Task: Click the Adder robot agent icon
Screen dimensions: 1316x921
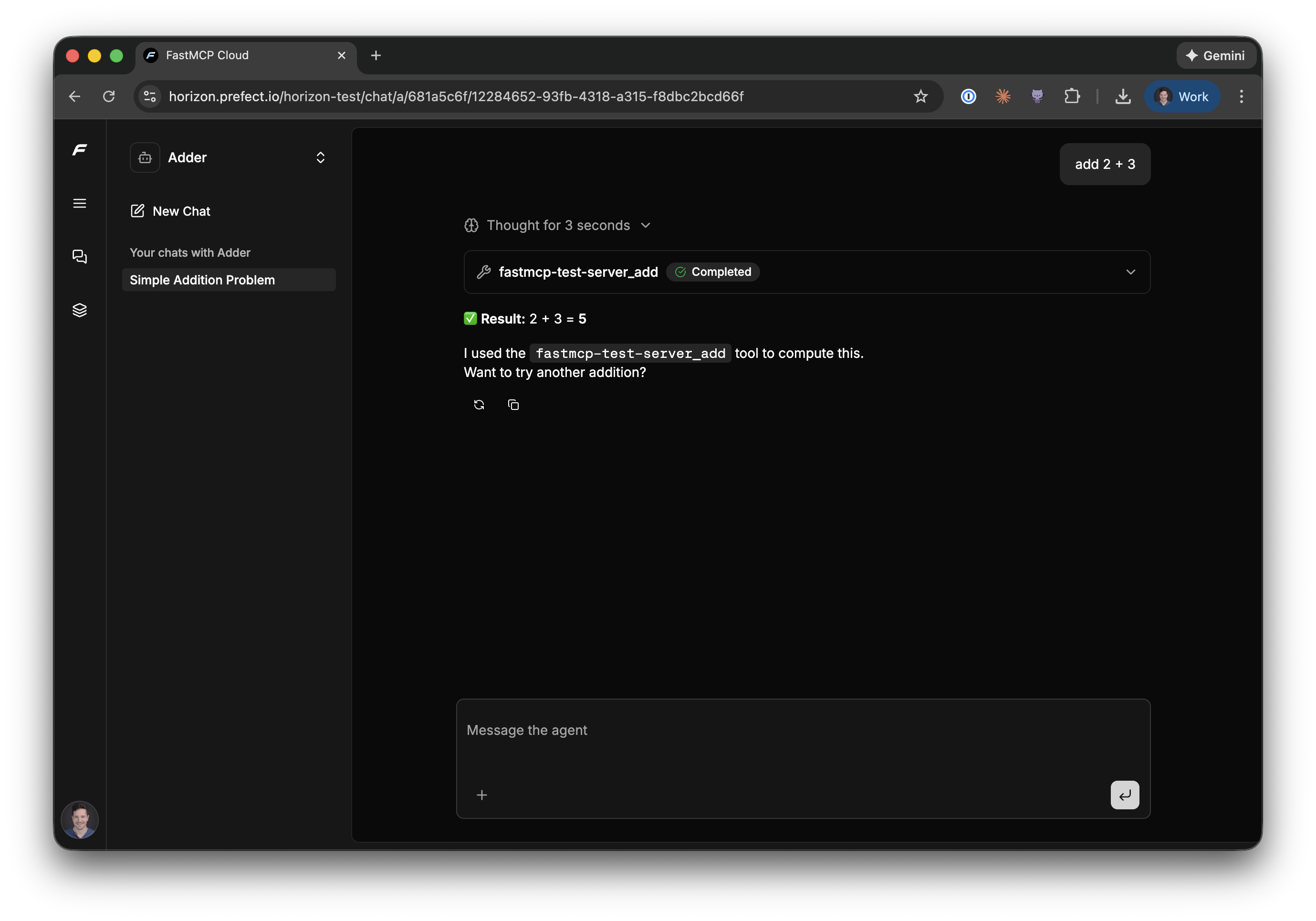Action: coord(145,157)
